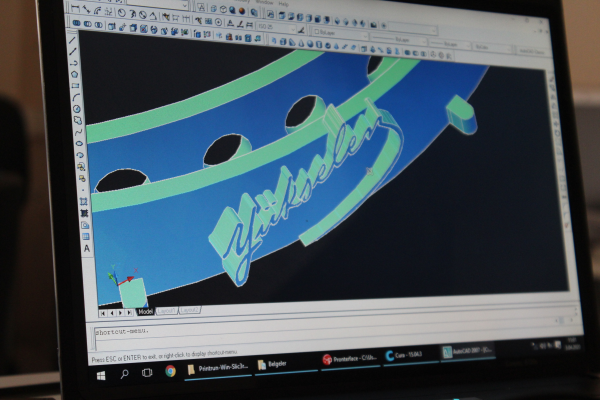Select the Arc tool
The width and height of the screenshot is (600, 400).
[76, 97]
